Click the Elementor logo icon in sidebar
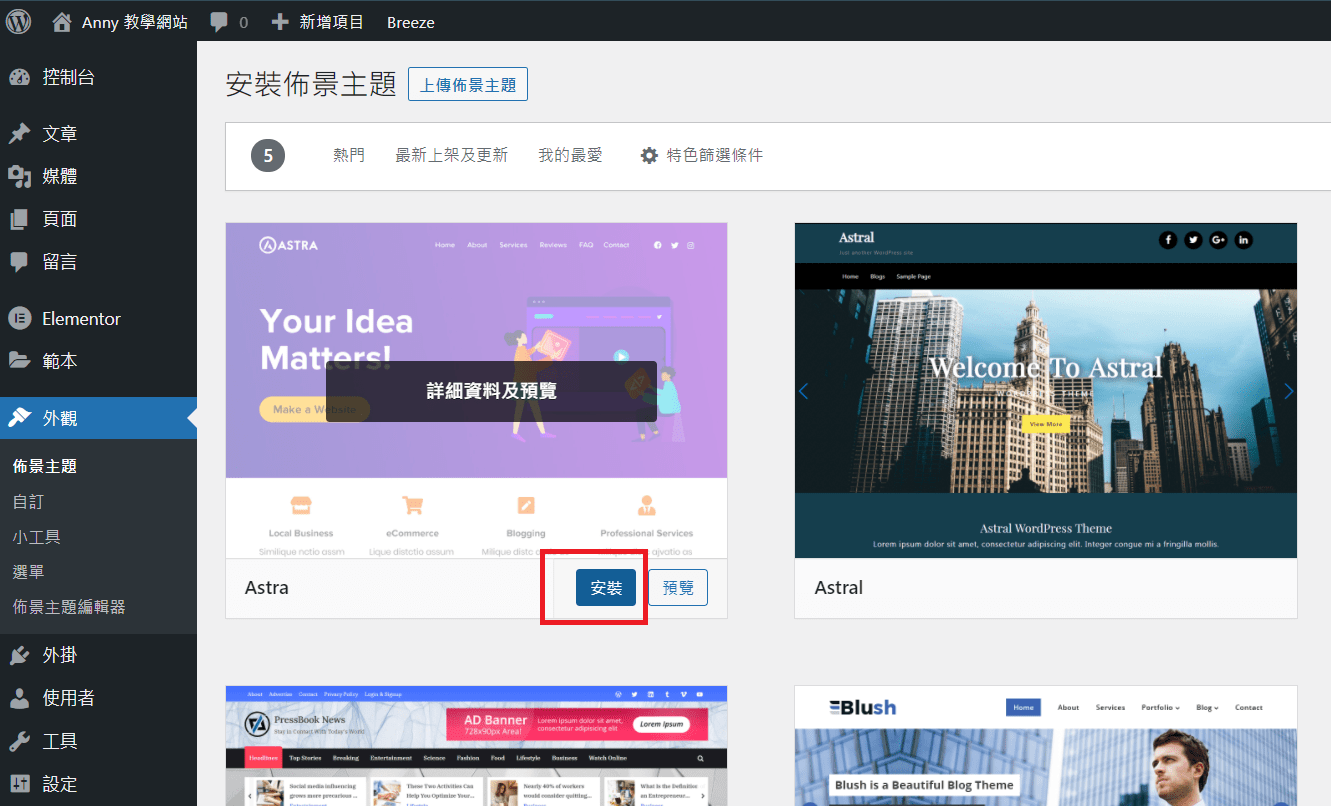Viewport: 1331px width, 806px height. (19, 319)
